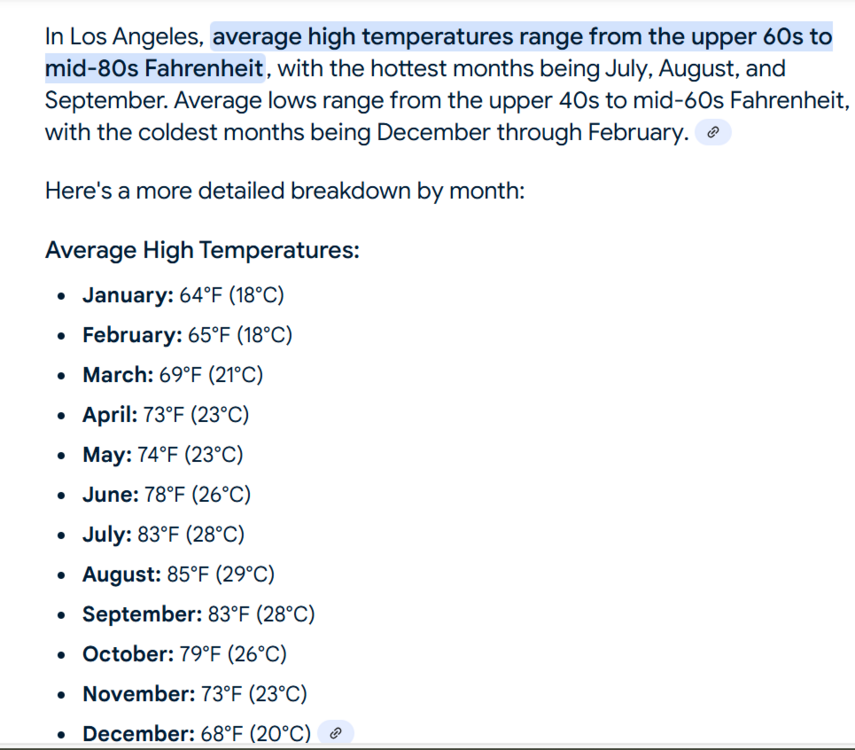Click the "Here's a more detailed breakdown" sentence

point(284,191)
